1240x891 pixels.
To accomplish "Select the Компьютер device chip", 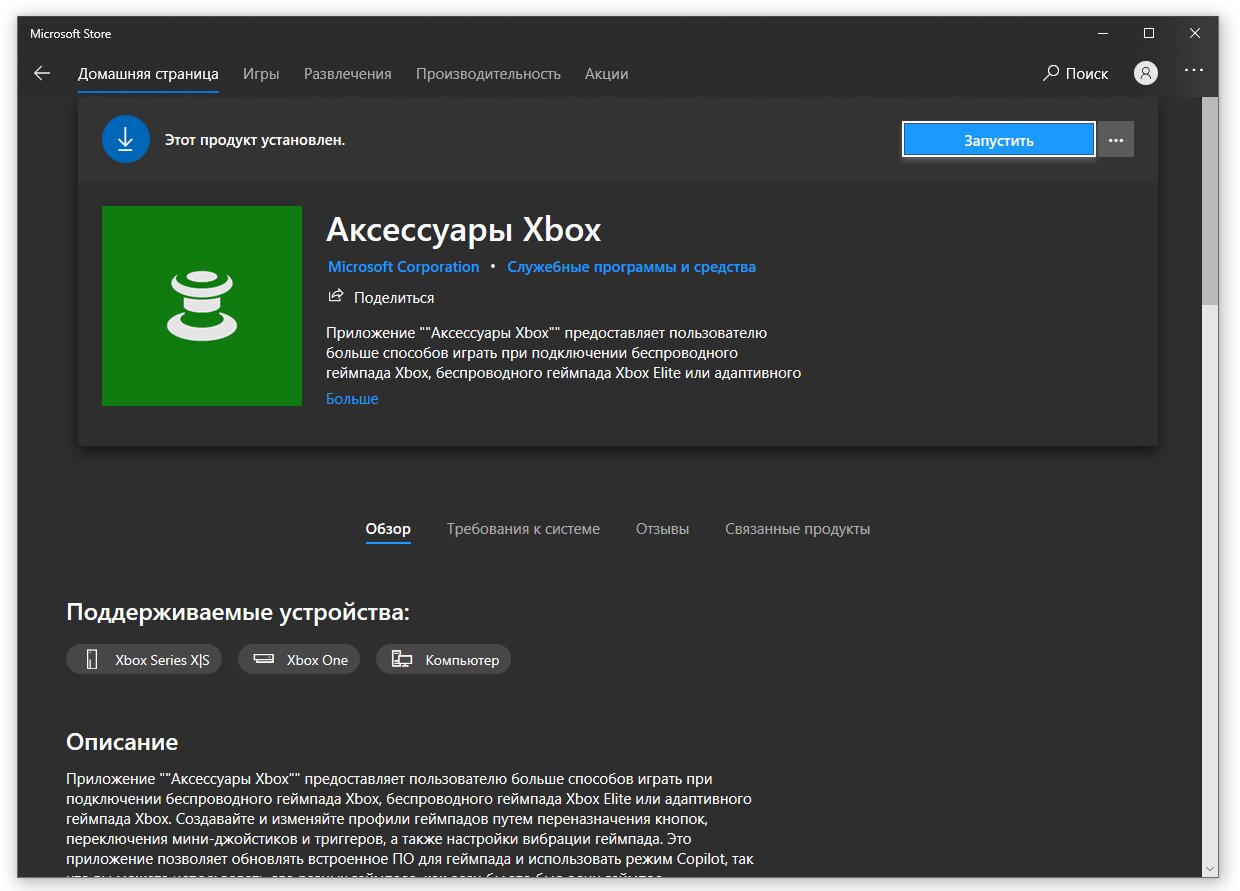I will [443, 660].
